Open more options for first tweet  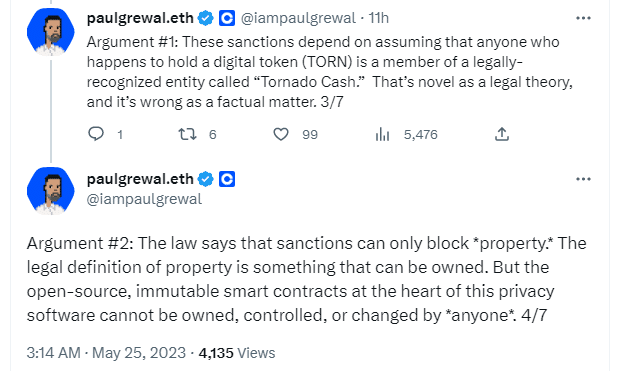pos(583,18)
